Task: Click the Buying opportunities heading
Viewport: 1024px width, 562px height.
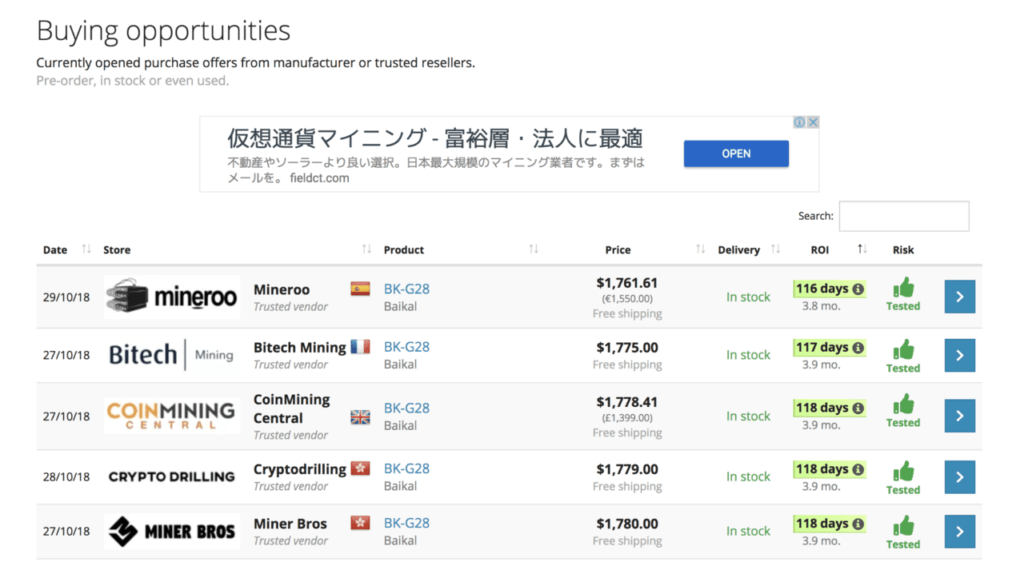Action: tap(163, 31)
